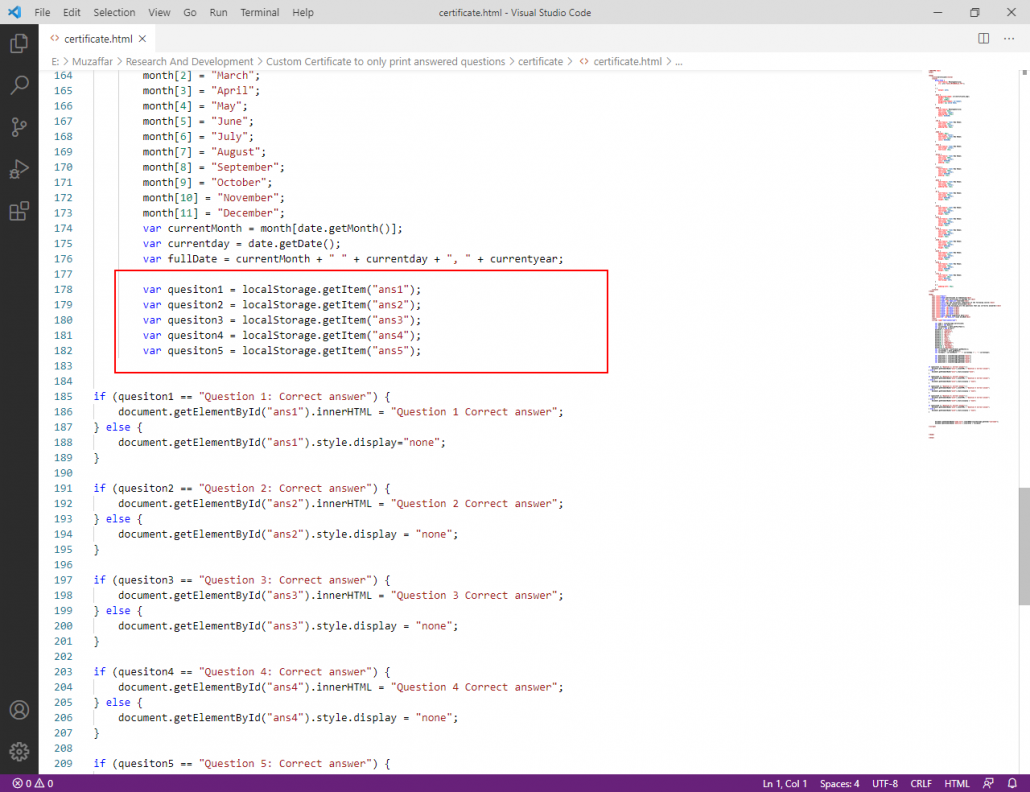Open the Source Control view
1030x792 pixels.
click(19, 127)
